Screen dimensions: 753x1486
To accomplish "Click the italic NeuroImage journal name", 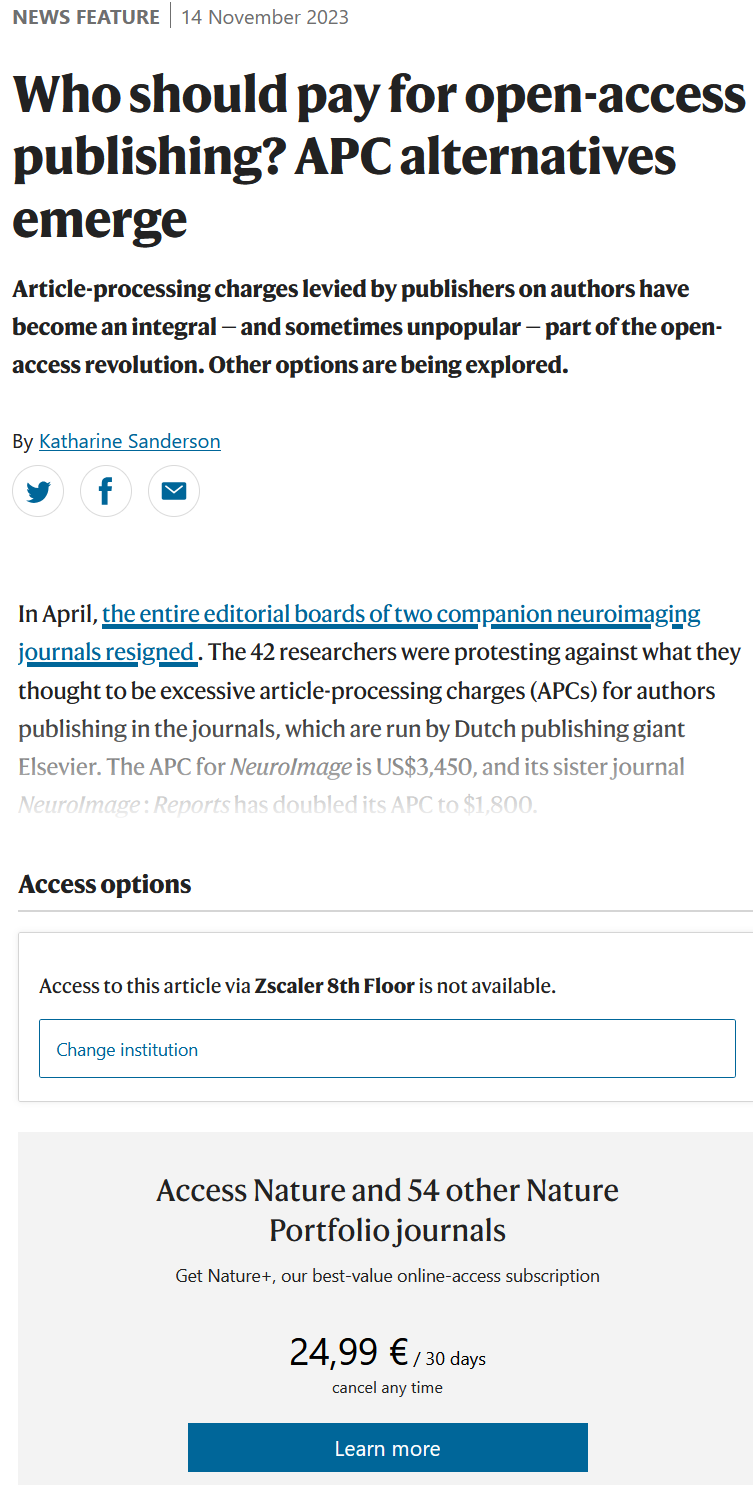I will pyautogui.click(x=291, y=768).
